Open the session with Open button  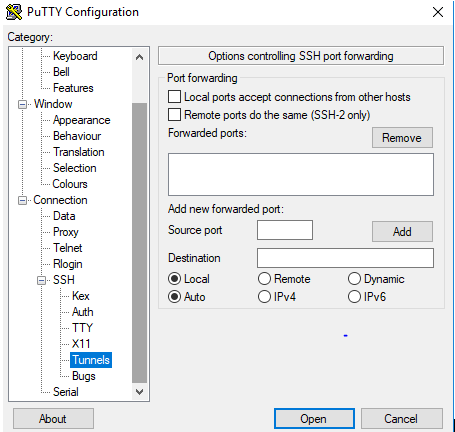pos(314,419)
